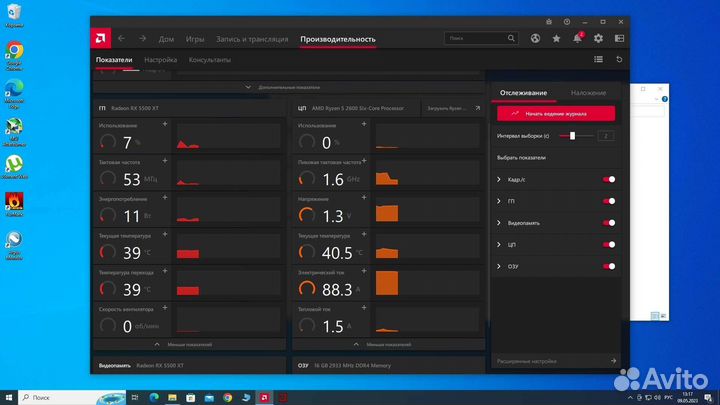
Task: Click Загрузить Ryzen button
Action: [x=452, y=108]
